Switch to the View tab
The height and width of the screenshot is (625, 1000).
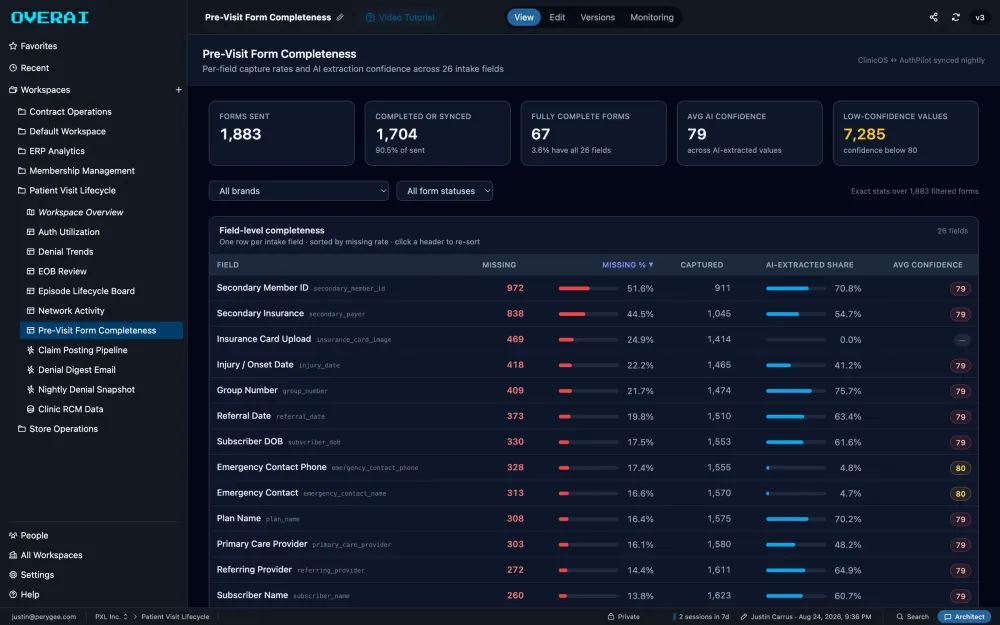point(524,17)
